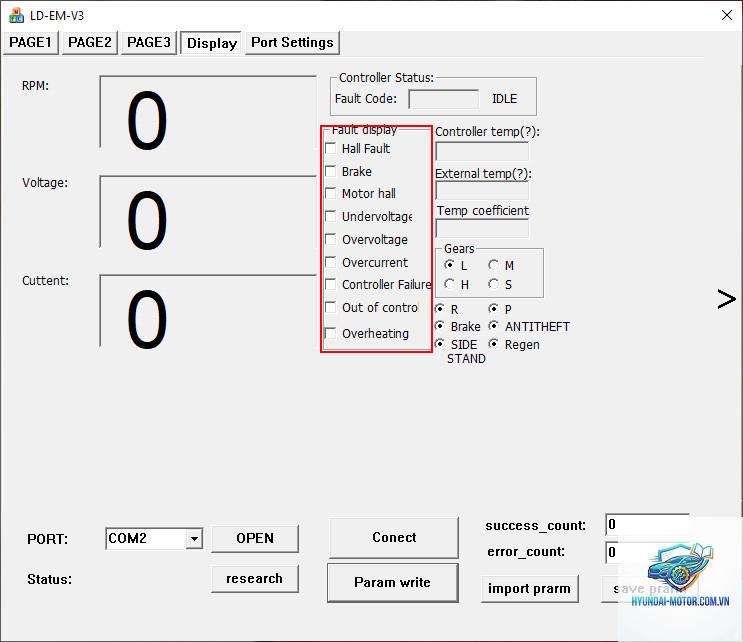Click the Conect button
The image size is (743, 642).
[394, 537]
